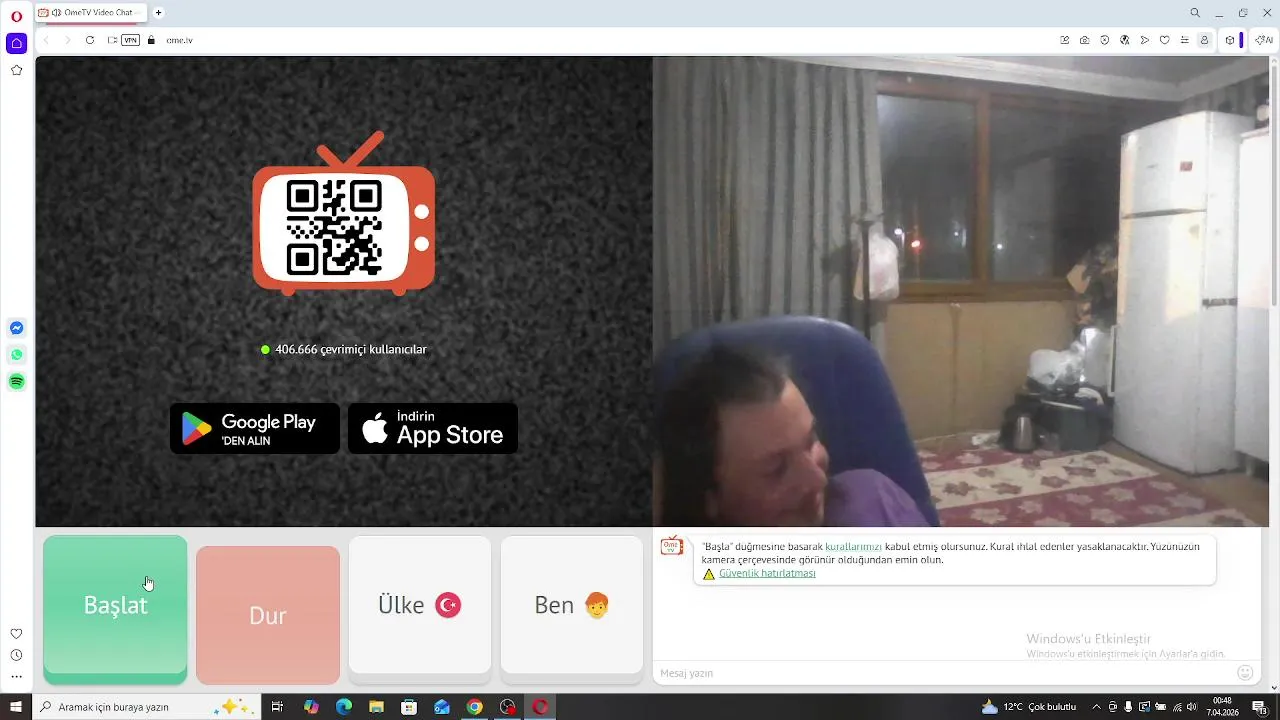Open sidebar history clock icon
1280x720 pixels.
16,655
